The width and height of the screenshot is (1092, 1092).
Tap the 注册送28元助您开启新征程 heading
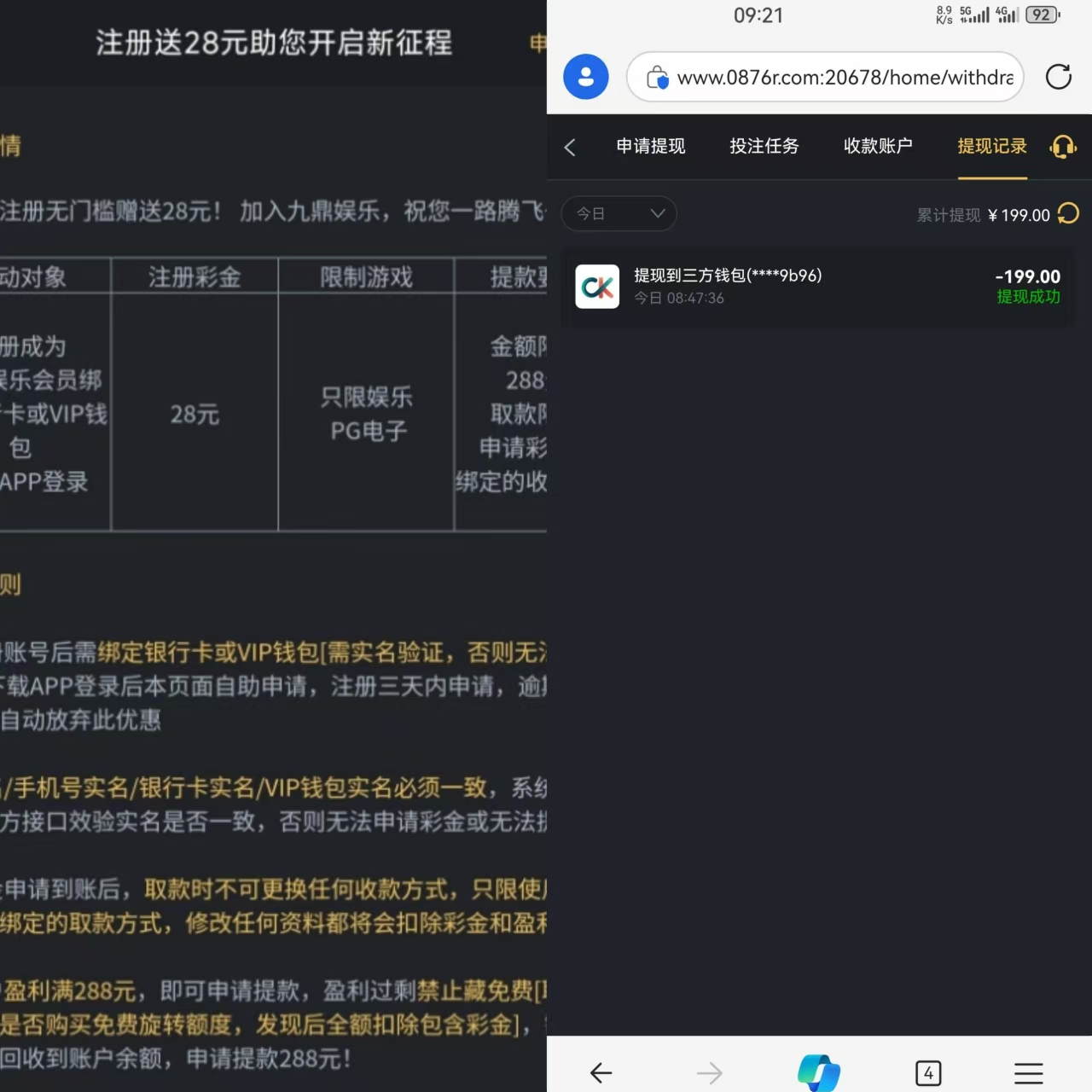click(274, 43)
